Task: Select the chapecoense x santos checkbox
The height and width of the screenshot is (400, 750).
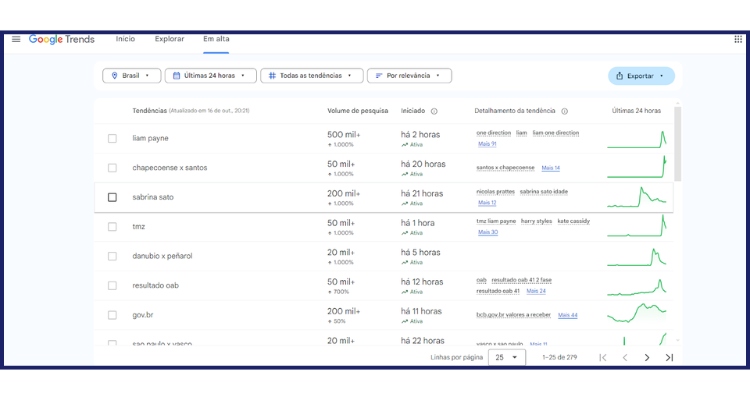Action: 112,168
